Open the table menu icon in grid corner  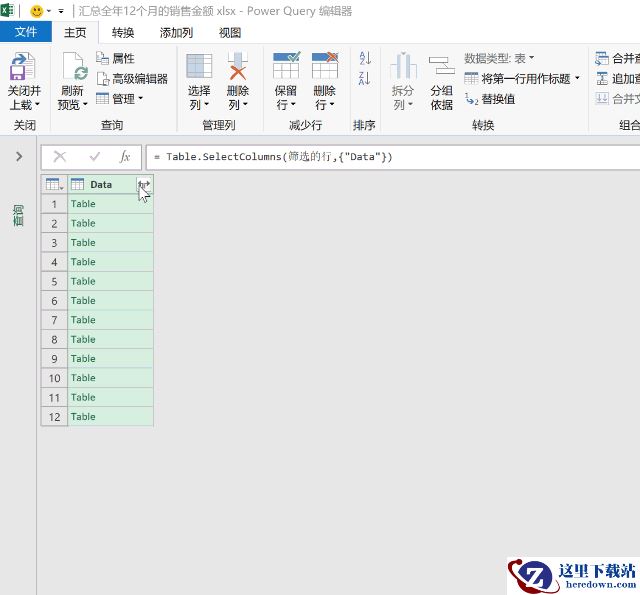[x=54, y=184]
